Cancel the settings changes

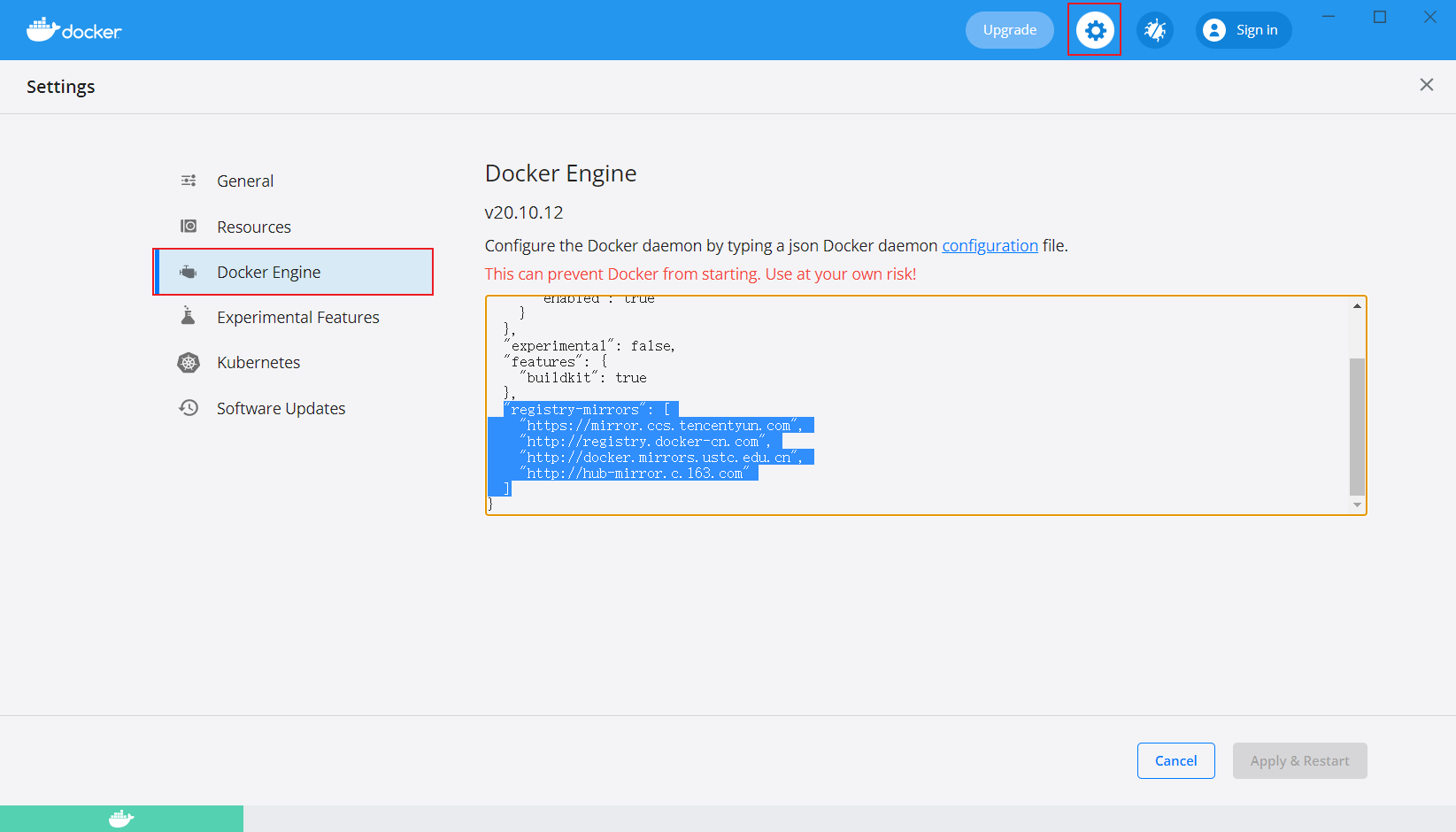[x=1175, y=760]
